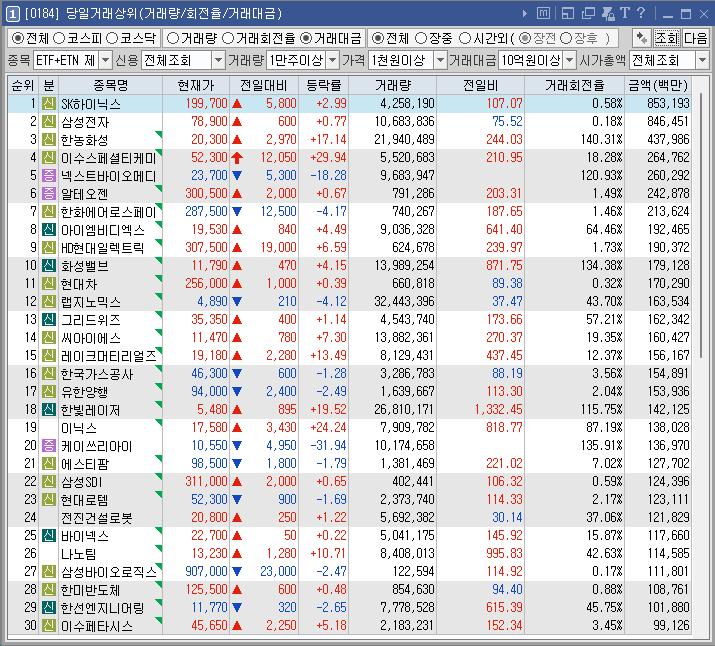Click the 등락률 column header
Screen dimensions: 715x646
(324, 85)
